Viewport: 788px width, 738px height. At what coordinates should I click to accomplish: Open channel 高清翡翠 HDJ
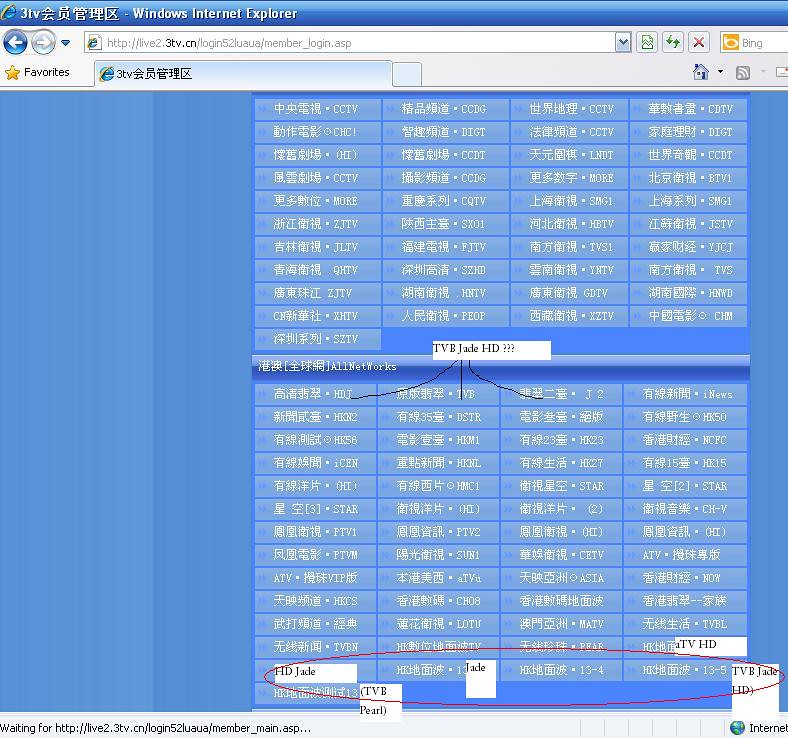pyautogui.click(x=316, y=394)
